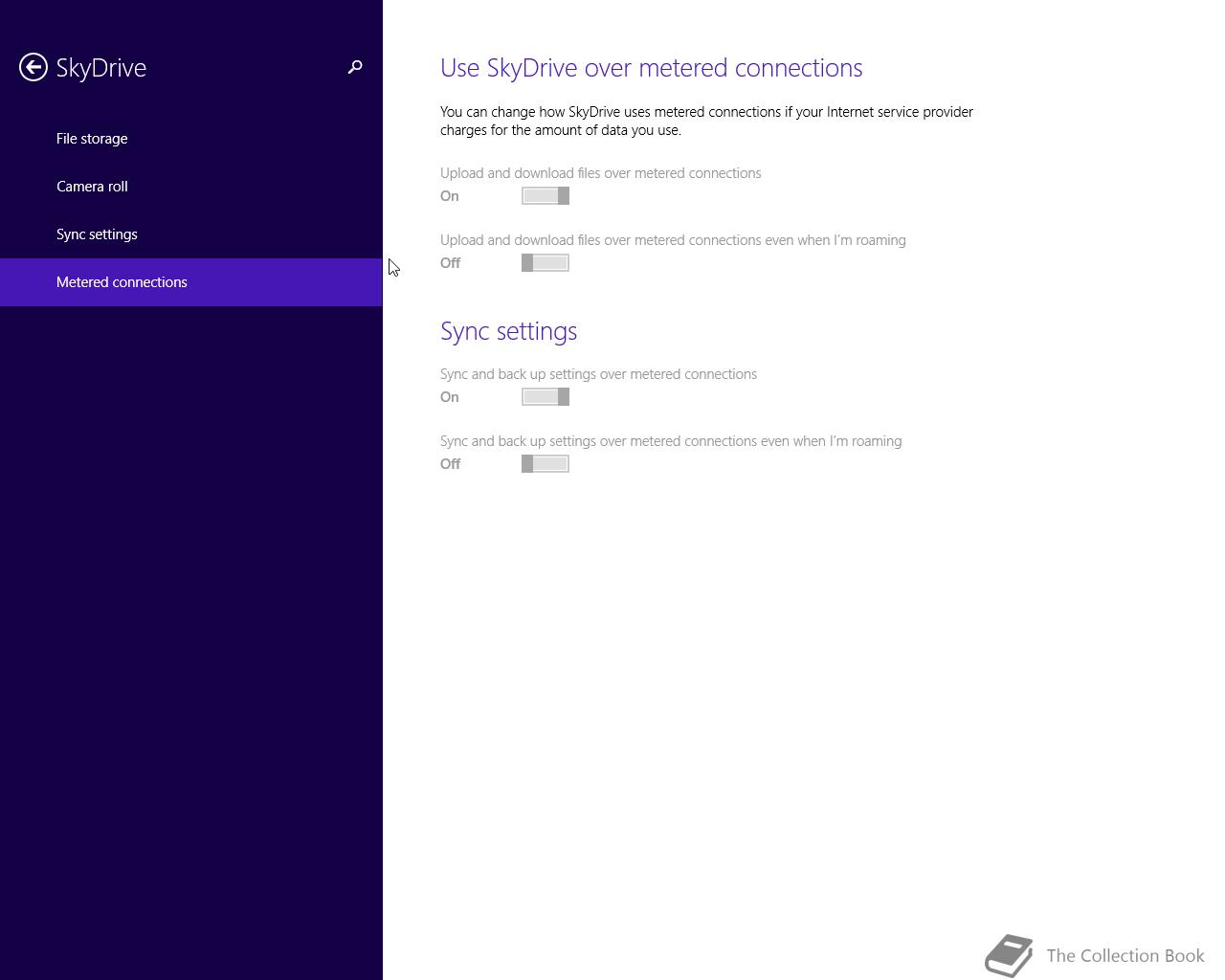The height and width of the screenshot is (980, 1225).
Task: Open the Camera roll section
Action: (190, 187)
